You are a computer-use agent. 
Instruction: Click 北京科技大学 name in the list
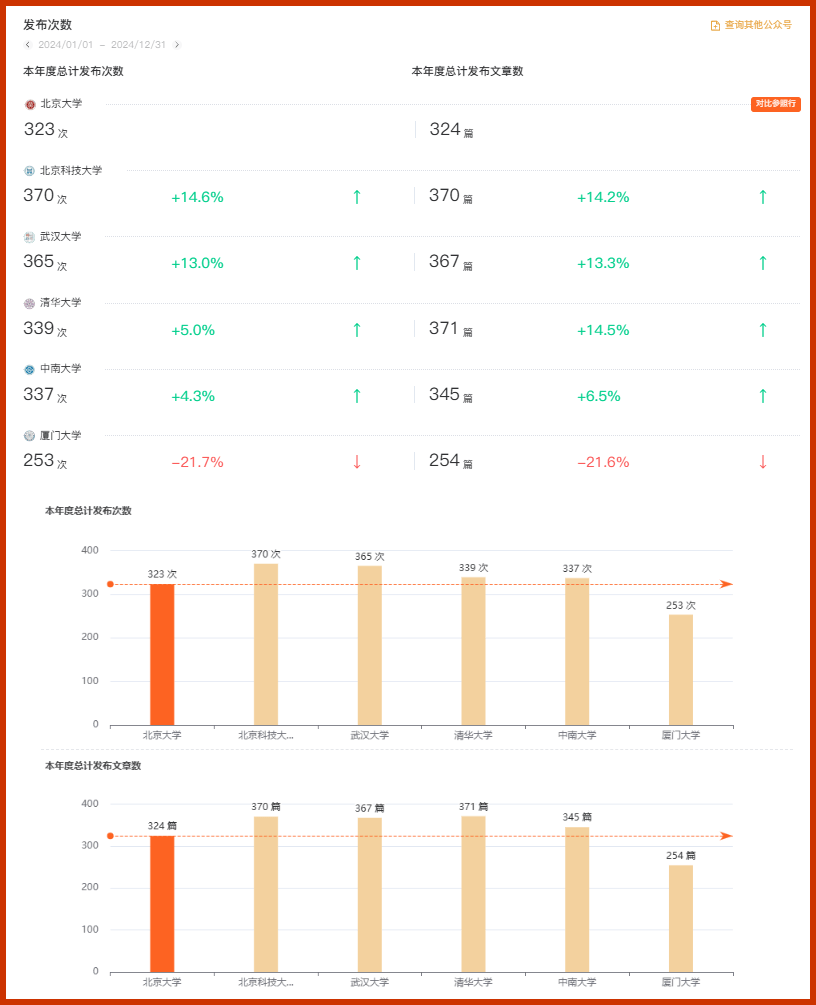click(x=71, y=170)
